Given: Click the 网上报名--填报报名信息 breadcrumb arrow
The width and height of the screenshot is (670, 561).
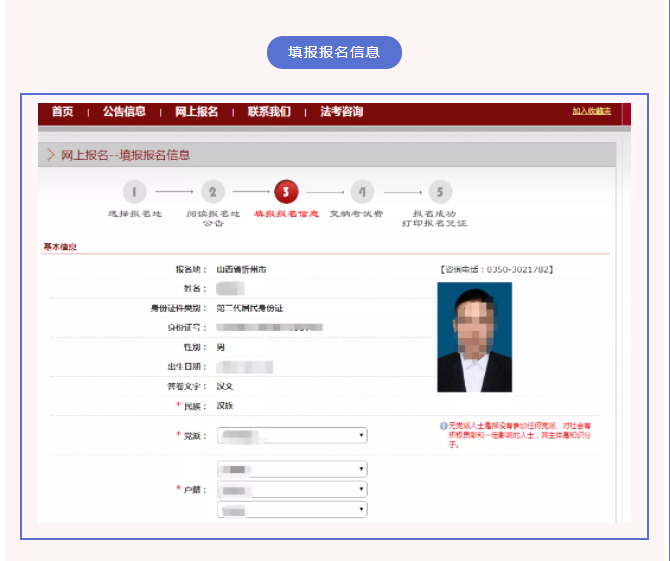Looking at the screenshot, I should 51,155.
